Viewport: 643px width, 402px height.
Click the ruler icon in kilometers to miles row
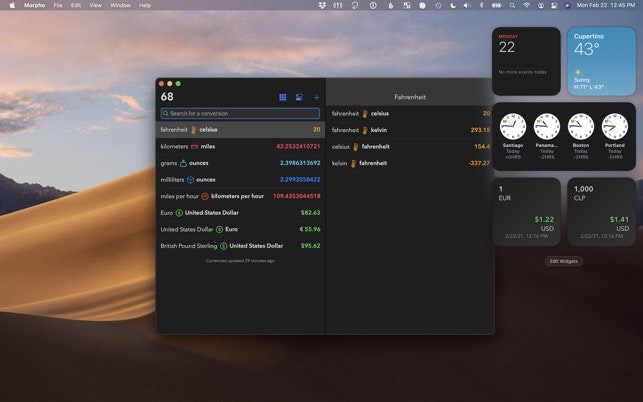[x=194, y=146]
